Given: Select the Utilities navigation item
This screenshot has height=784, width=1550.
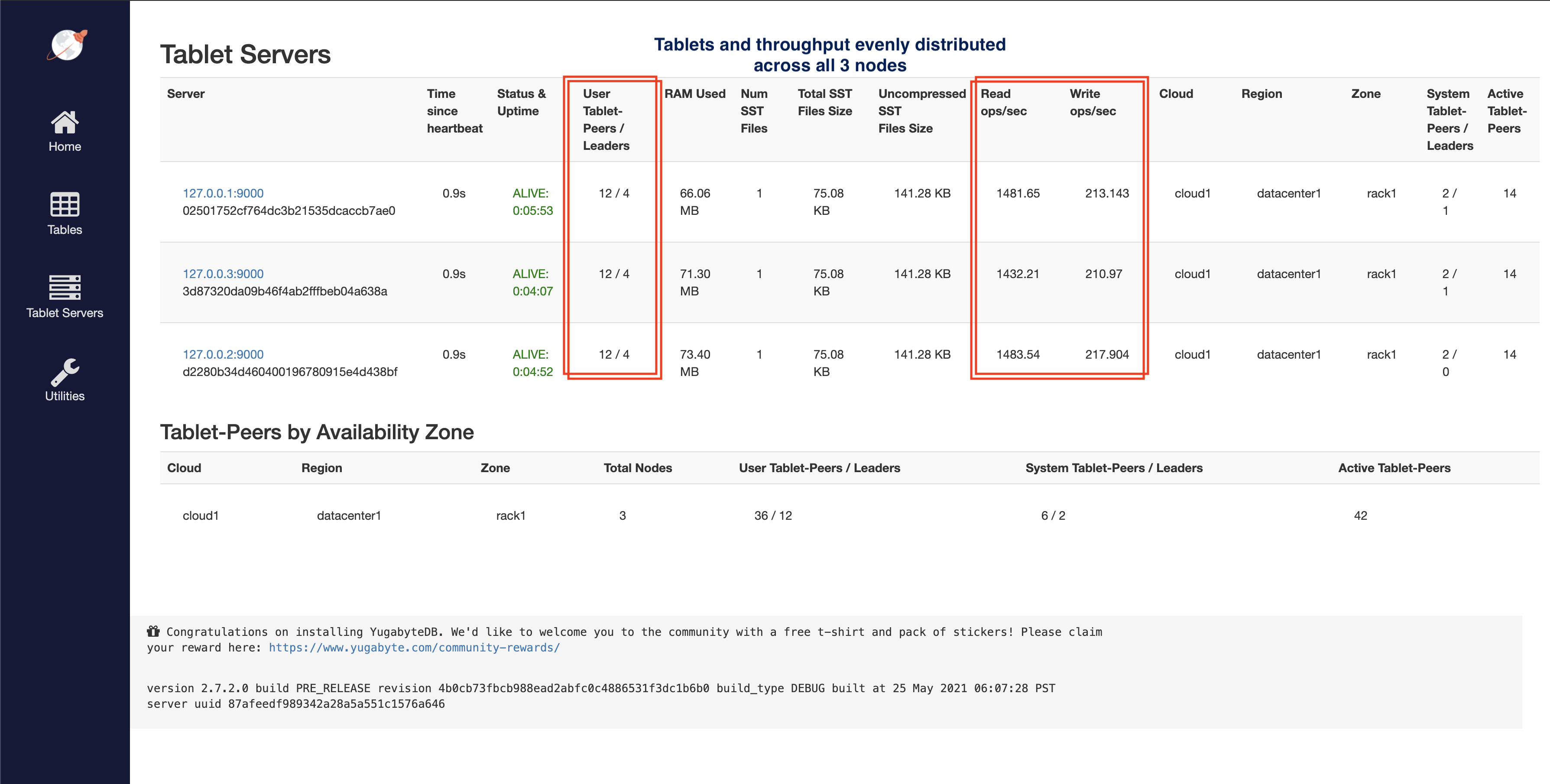Looking at the screenshot, I should (65, 395).
